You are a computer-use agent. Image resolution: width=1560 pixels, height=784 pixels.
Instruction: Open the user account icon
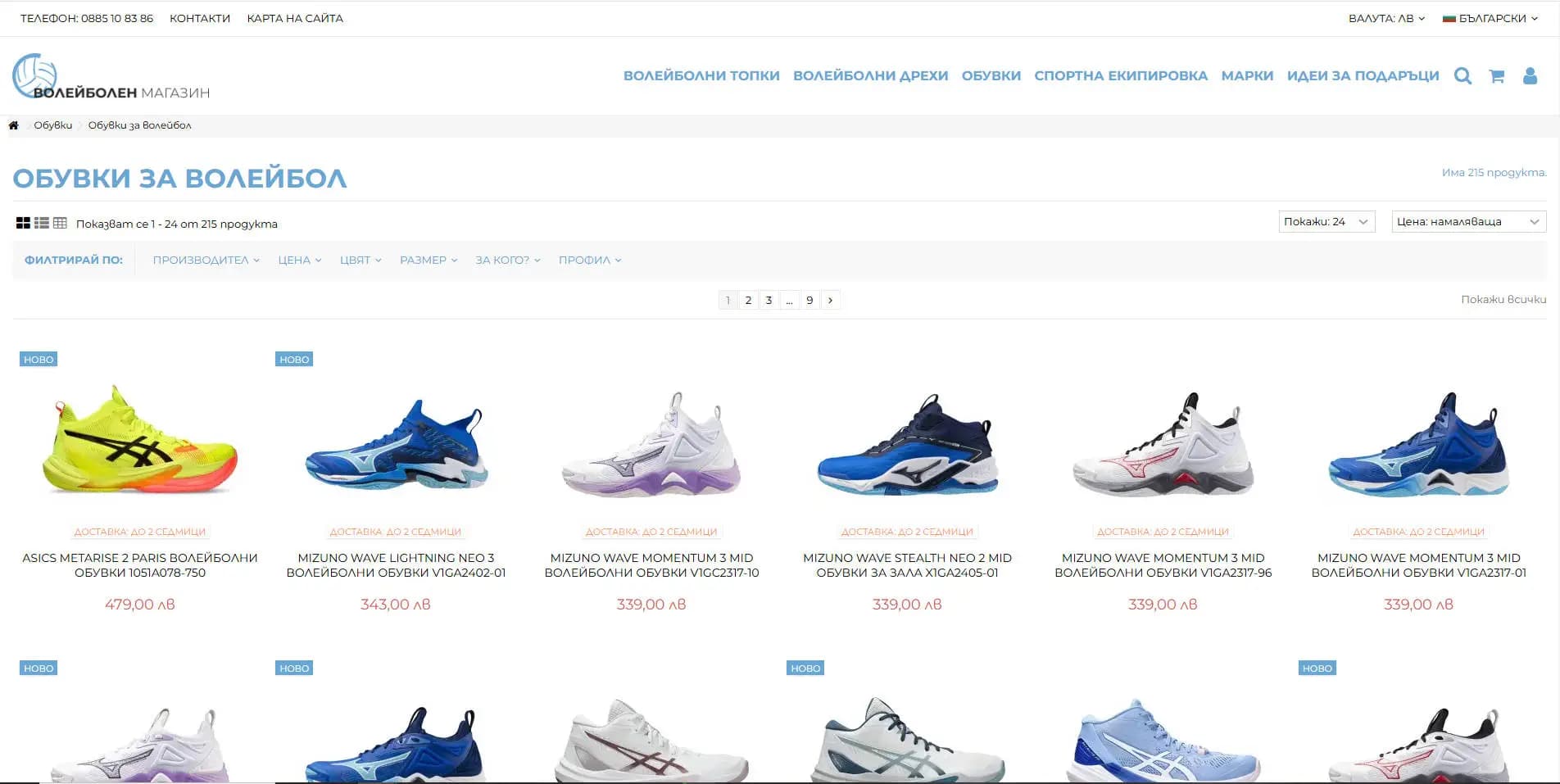(1530, 76)
